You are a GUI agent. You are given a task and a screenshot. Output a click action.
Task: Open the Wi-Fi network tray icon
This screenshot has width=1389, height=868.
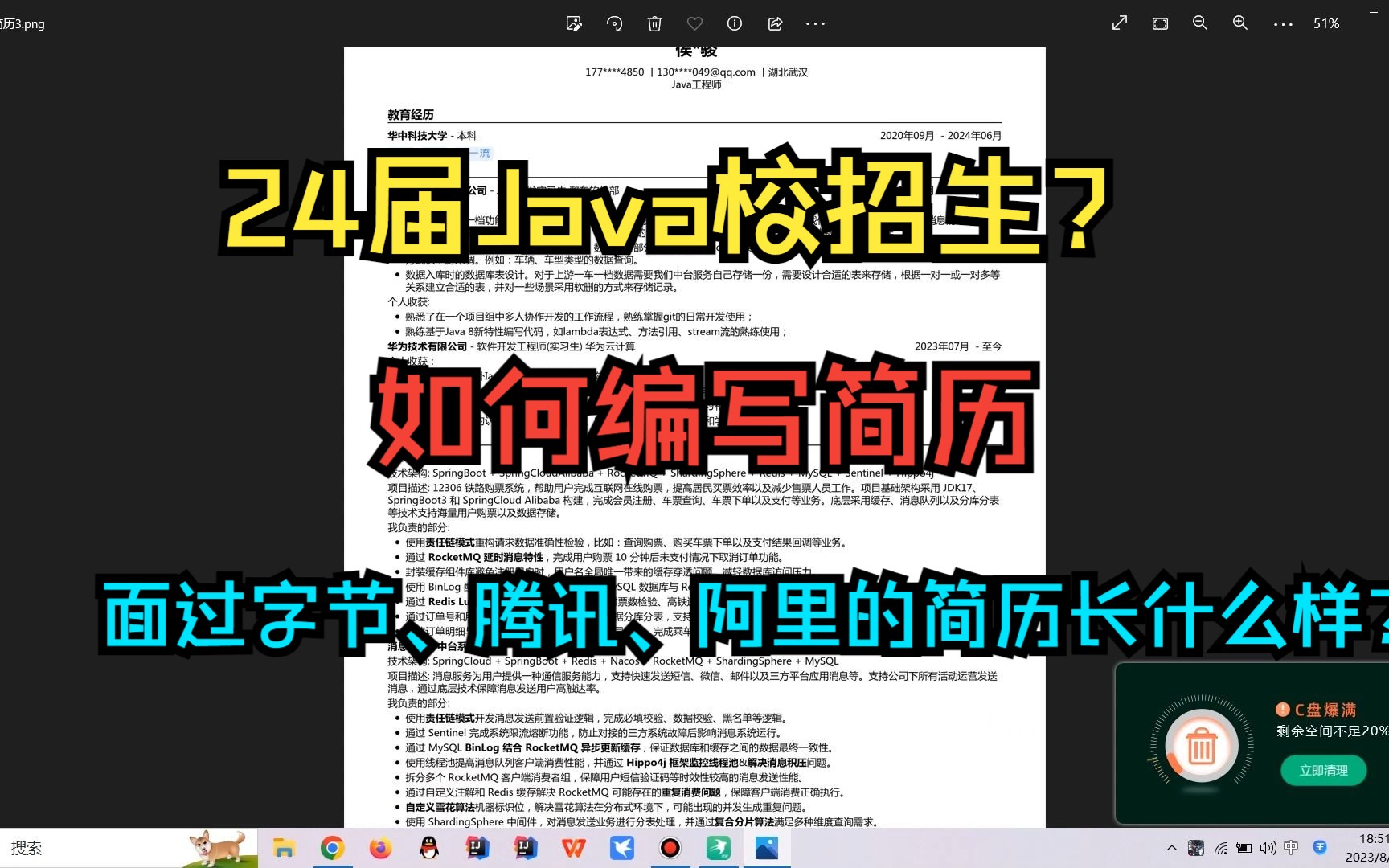[1220, 848]
